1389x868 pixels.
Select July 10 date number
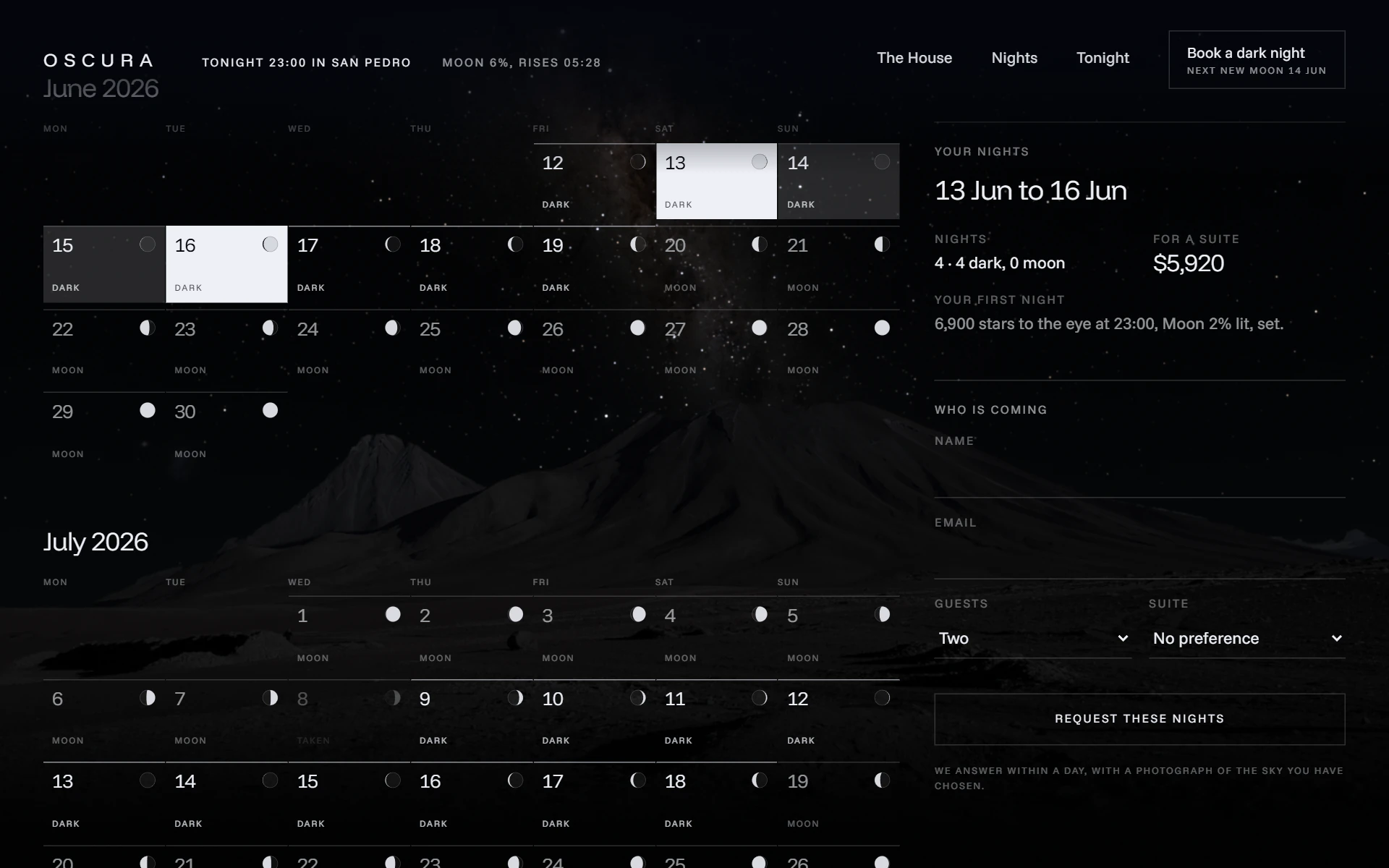coord(553,699)
